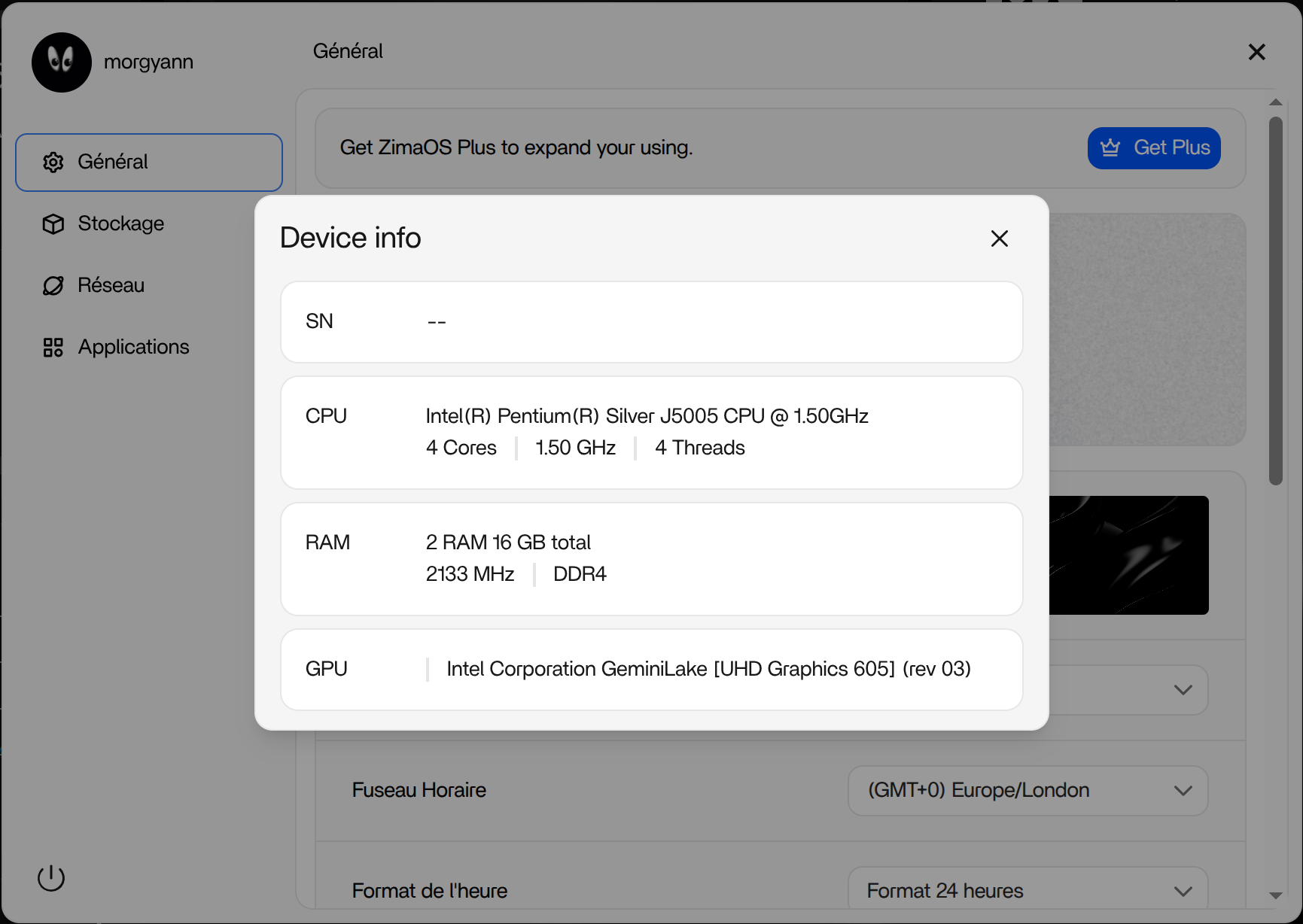The height and width of the screenshot is (924, 1303).
Task: Click the vertical scrollbar thumb
Action: coord(1275,301)
